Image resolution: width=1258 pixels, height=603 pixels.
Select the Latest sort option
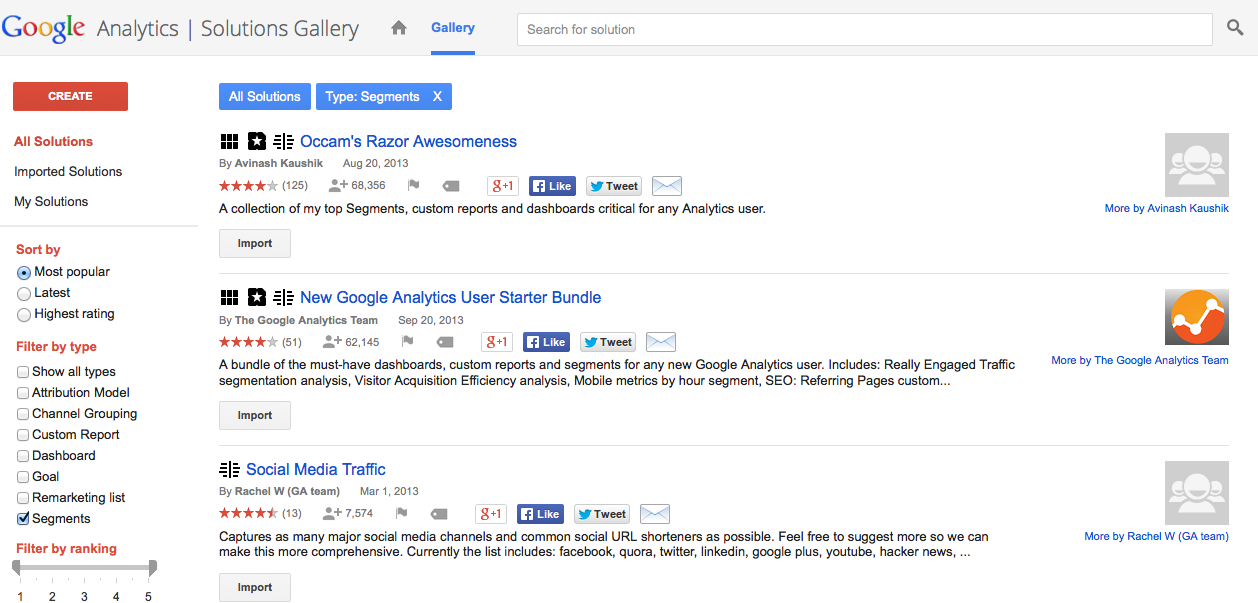click(24, 294)
